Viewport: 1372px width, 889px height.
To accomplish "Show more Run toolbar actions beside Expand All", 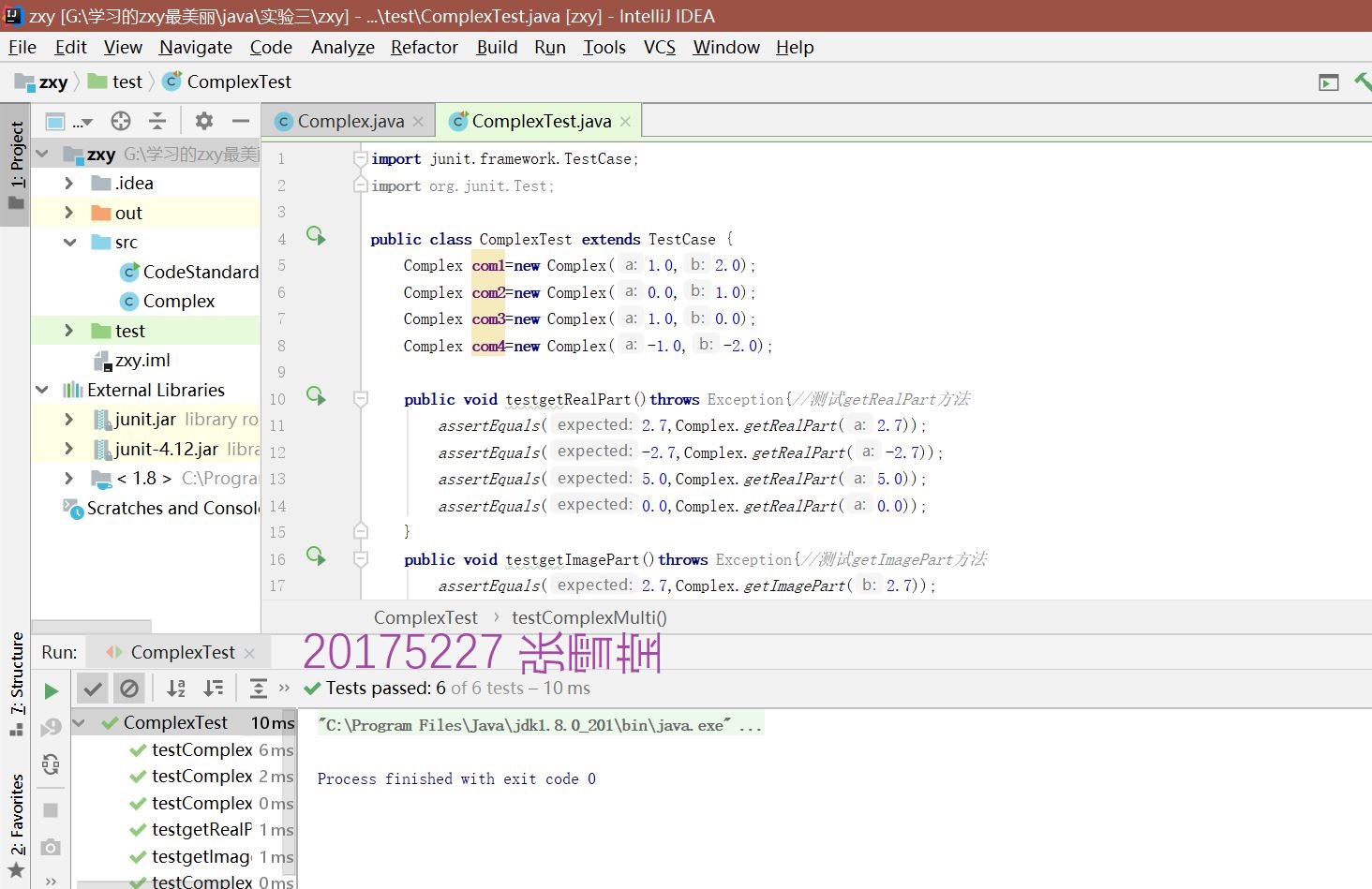I will 285,689.
